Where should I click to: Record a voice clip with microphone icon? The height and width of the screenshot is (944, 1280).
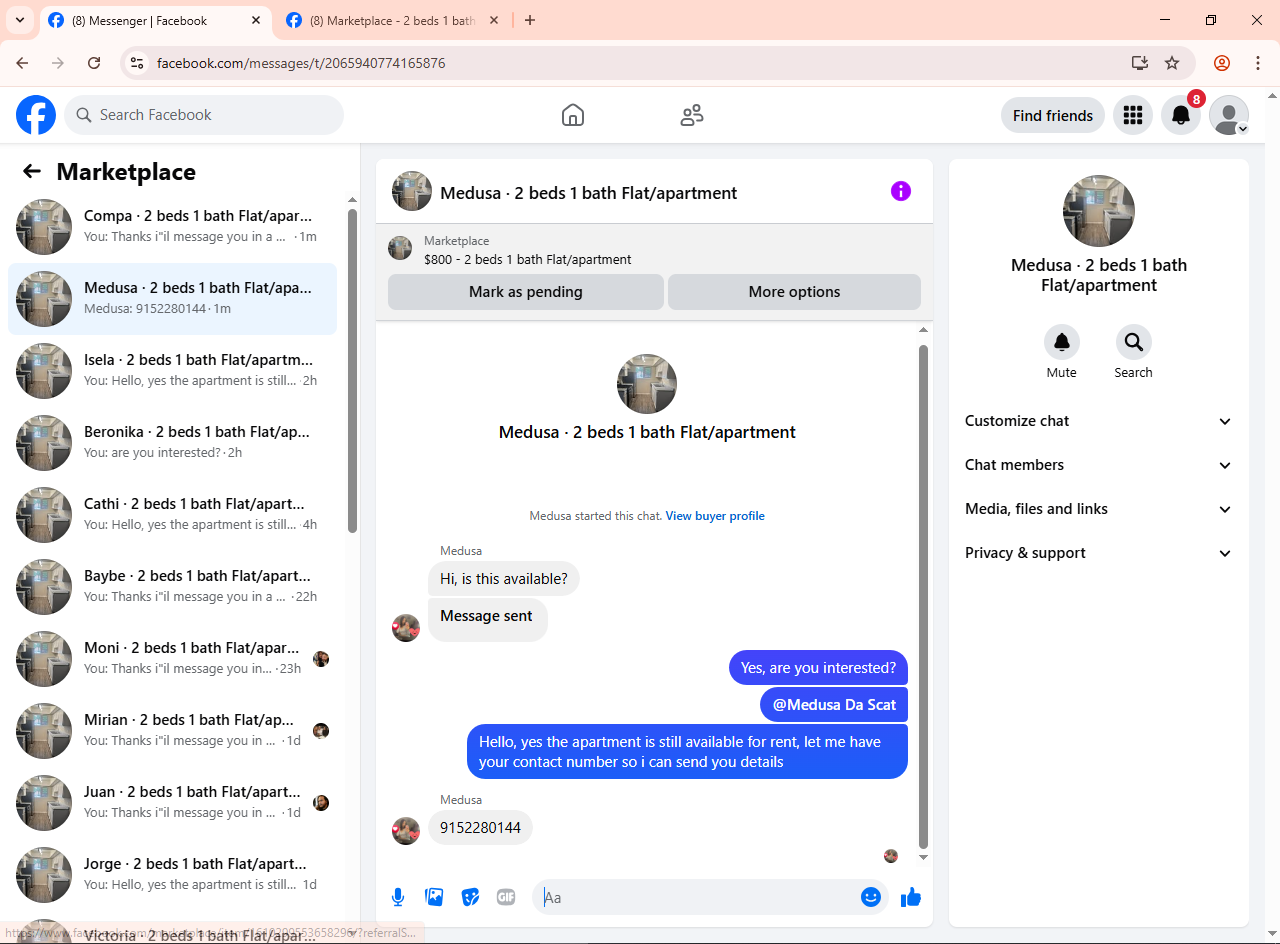click(398, 897)
